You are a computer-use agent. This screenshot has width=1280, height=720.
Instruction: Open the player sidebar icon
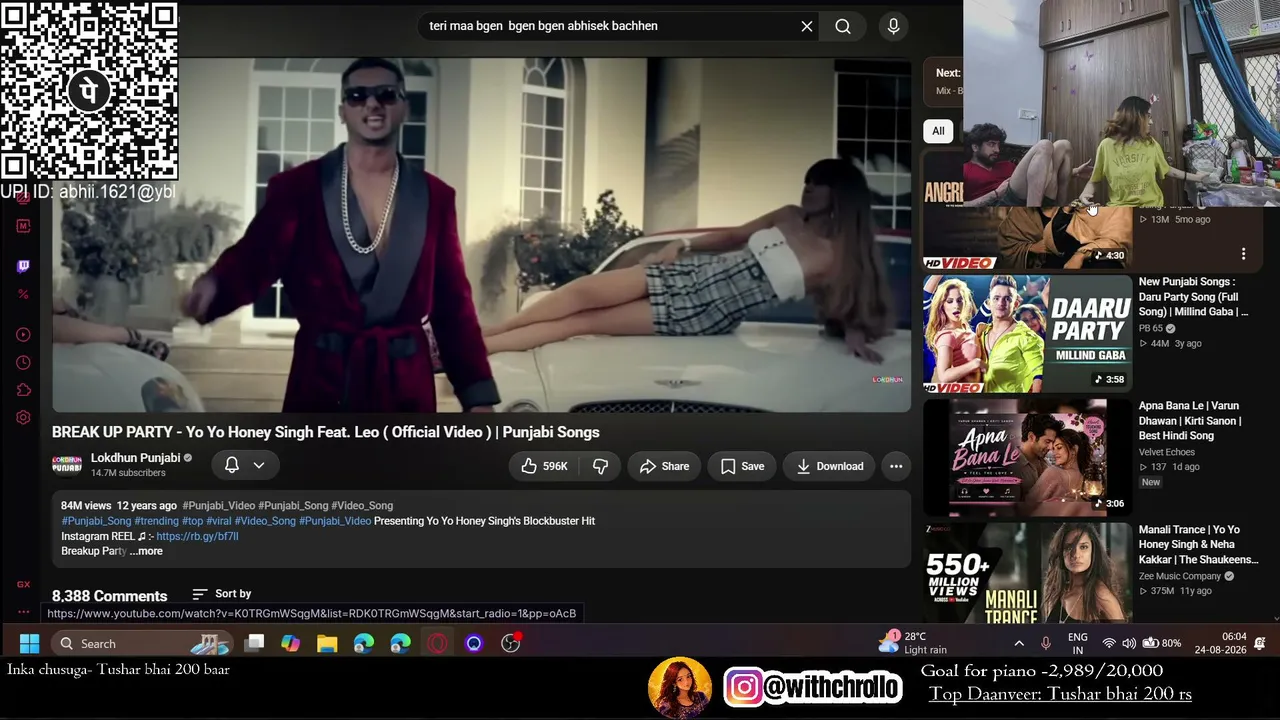click(x=23, y=334)
